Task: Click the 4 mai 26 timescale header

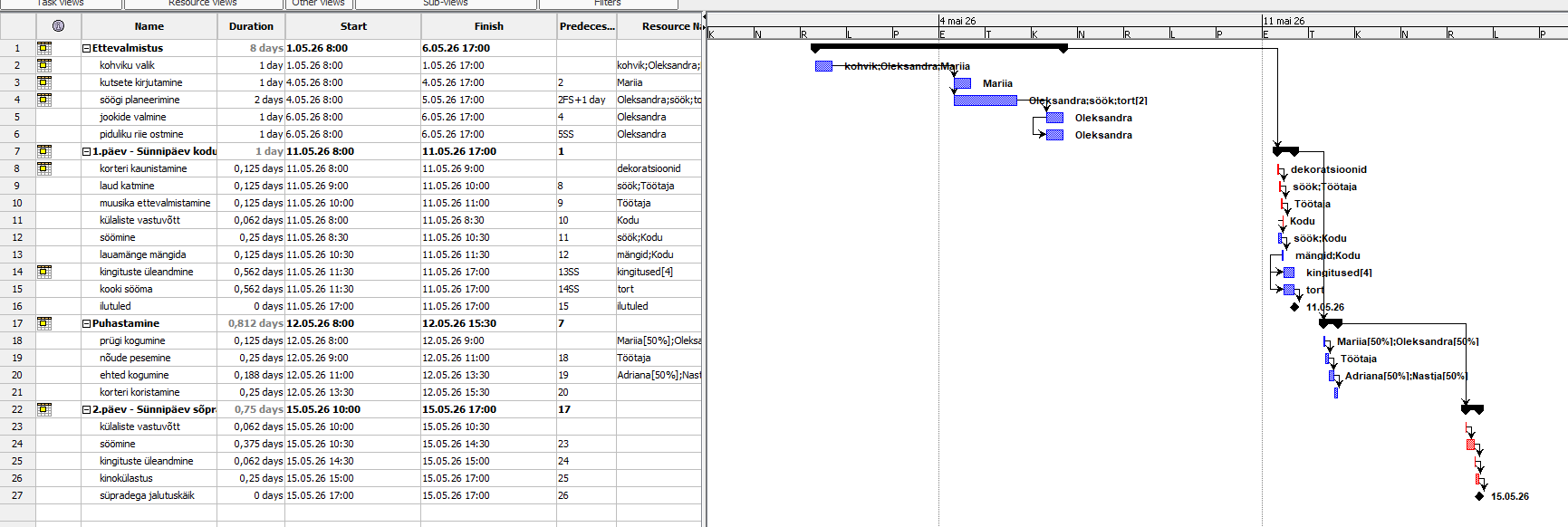Action: tap(957, 21)
